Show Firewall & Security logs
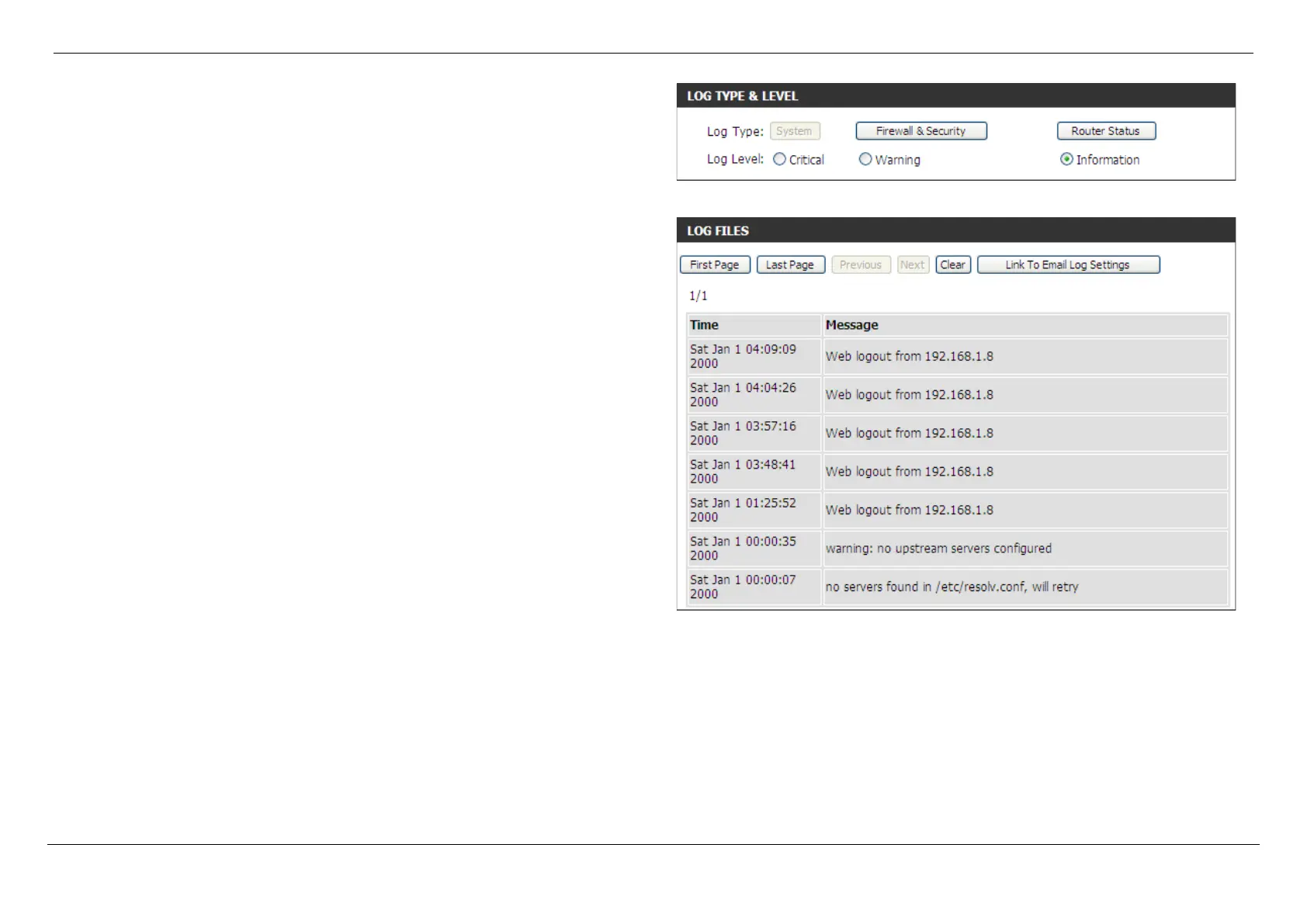 (921, 131)
